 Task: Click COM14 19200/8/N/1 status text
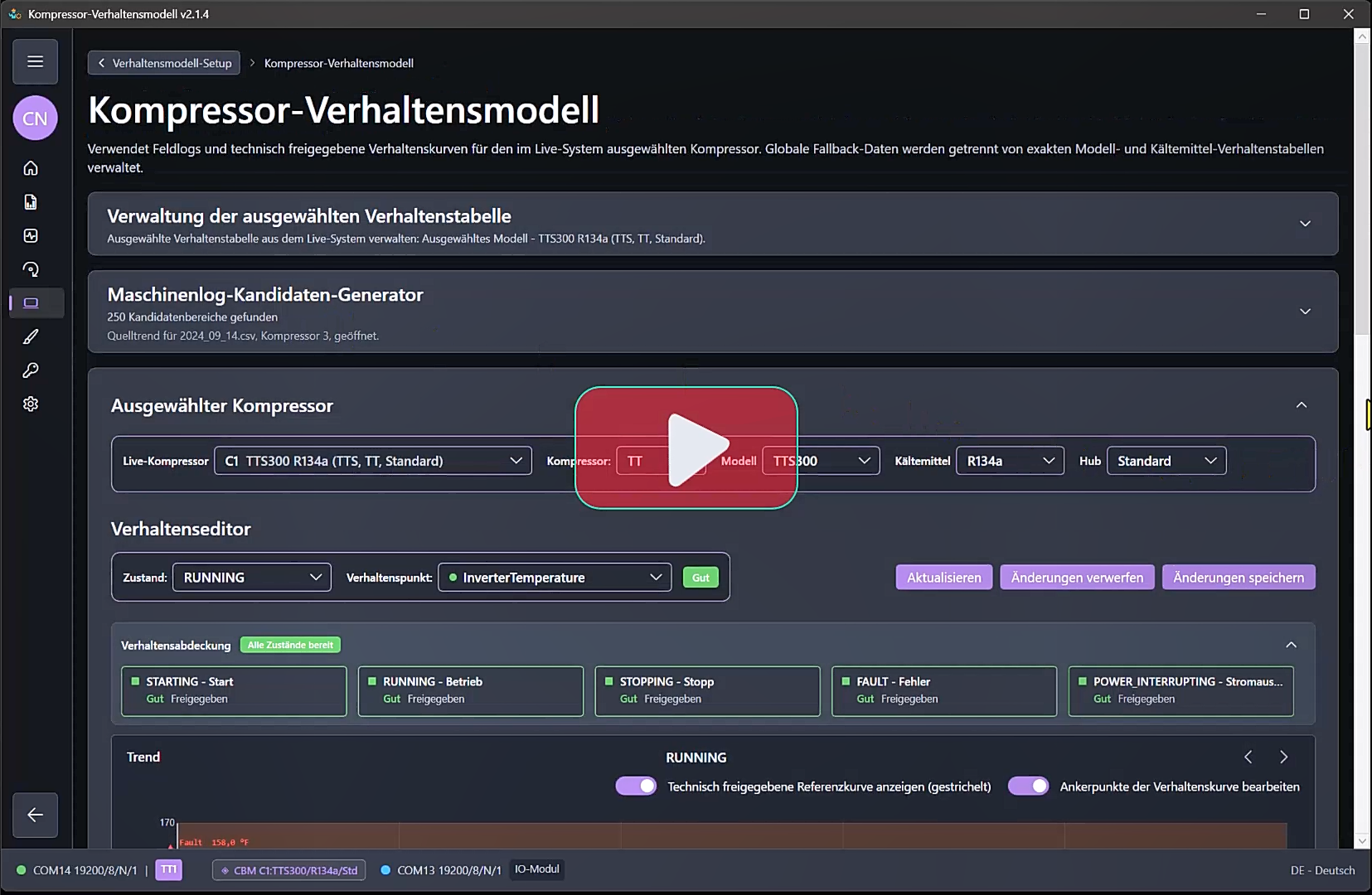pos(85,870)
